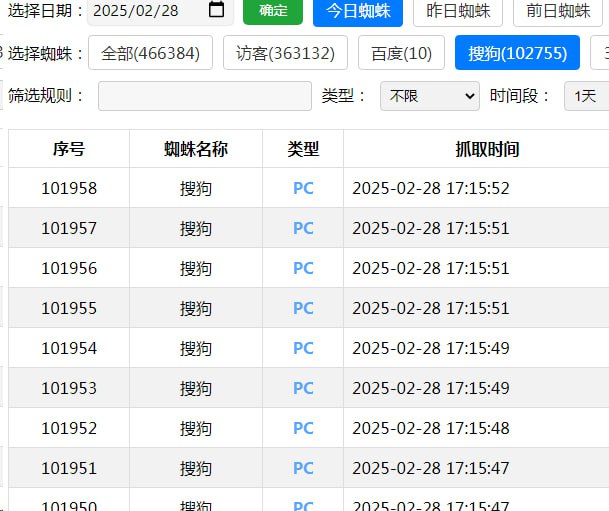Open the 类型 不限 dropdown
Viewport: 609px width, 511px height.
click(430, 96)
